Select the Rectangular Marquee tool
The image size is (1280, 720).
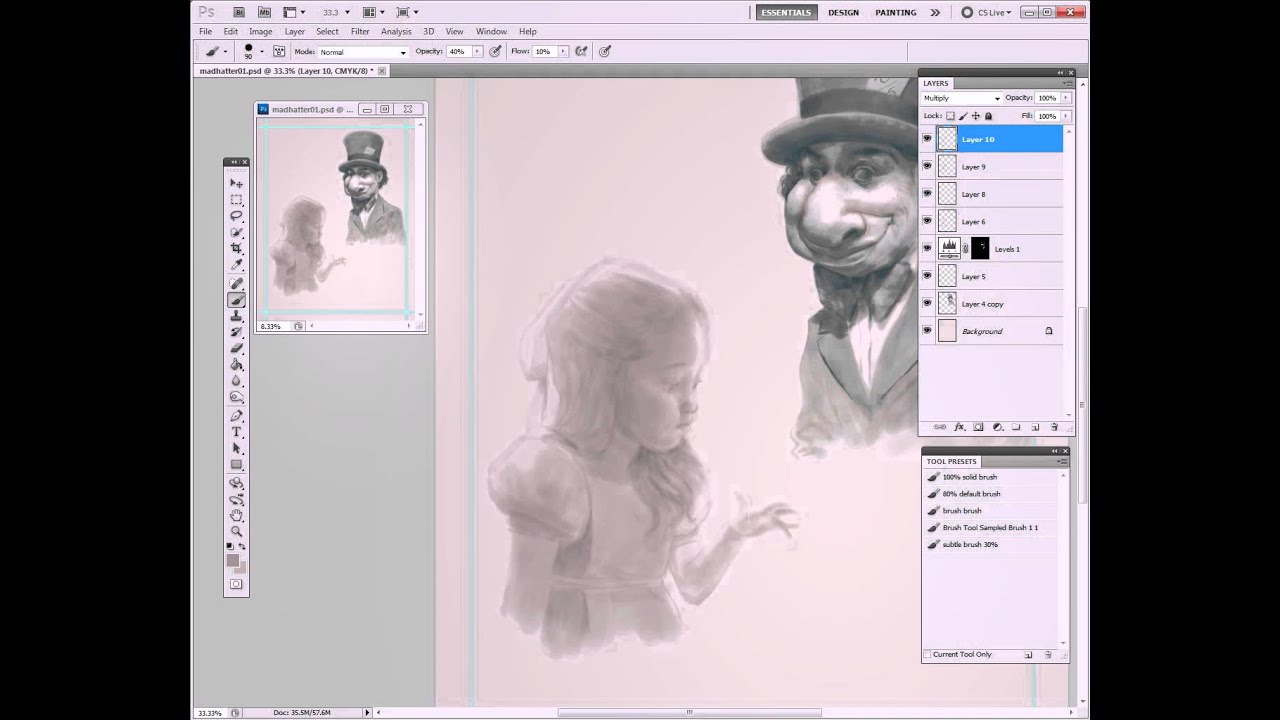236,200
